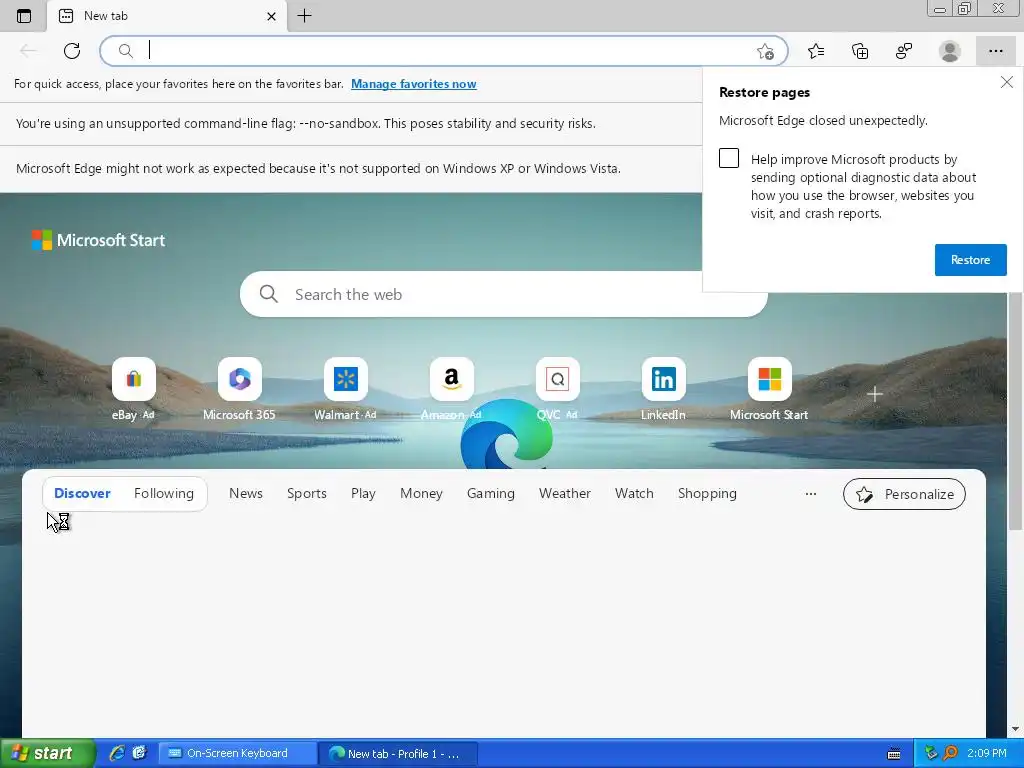1024x768 pixels.
Task: Open the Money feed category
Action: coord(421,493)
